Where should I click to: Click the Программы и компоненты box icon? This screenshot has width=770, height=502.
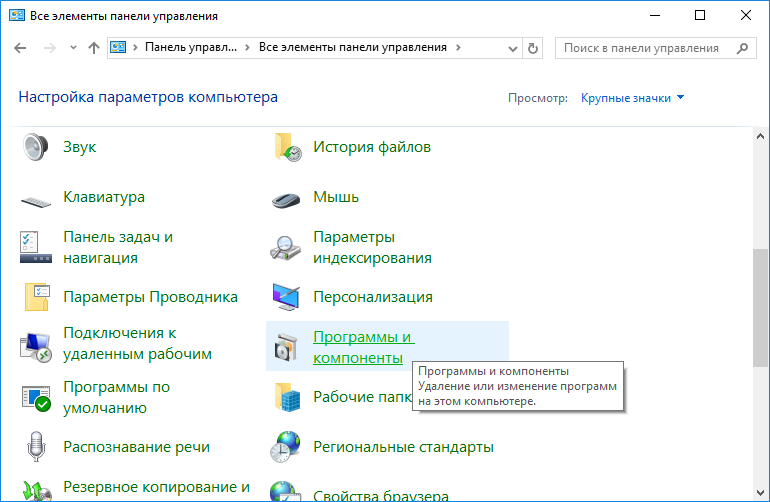click(286, 347)
